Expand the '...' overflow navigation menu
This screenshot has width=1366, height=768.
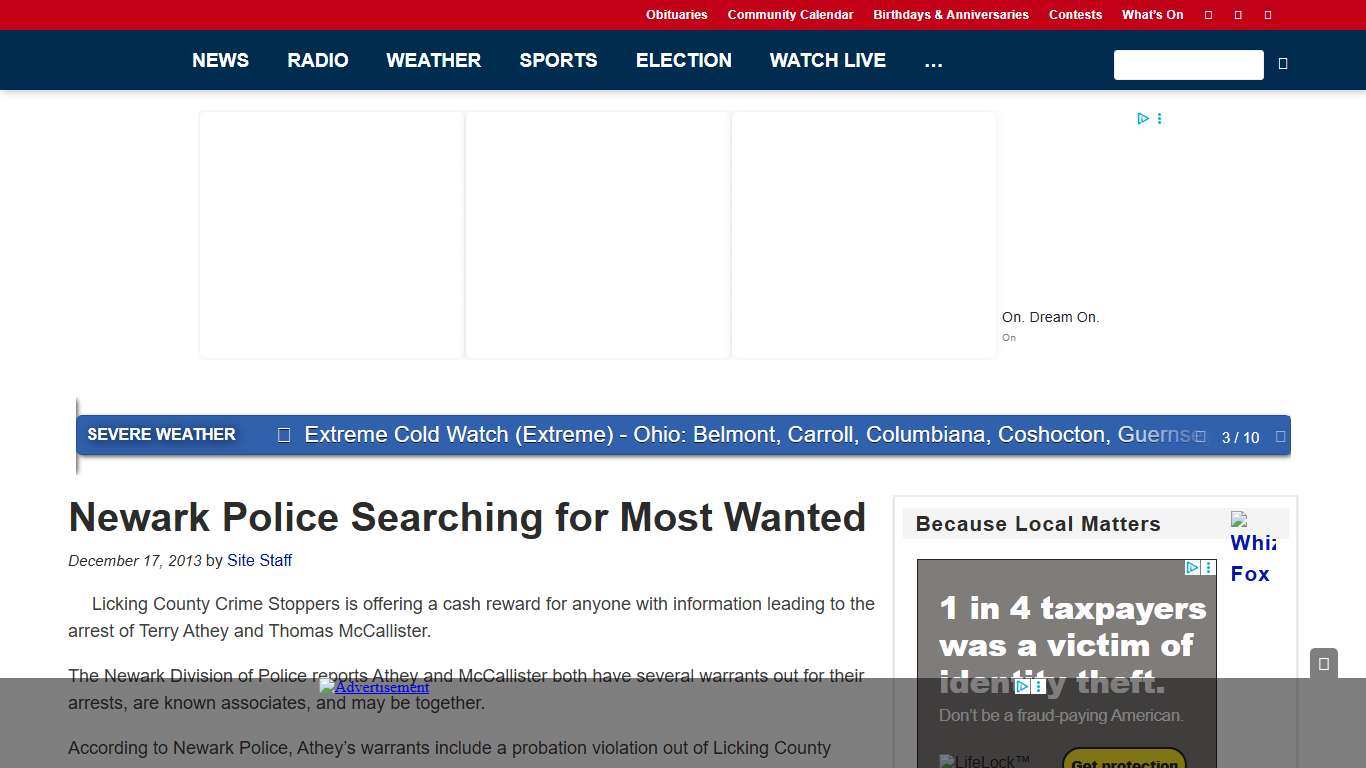point(933,61)
